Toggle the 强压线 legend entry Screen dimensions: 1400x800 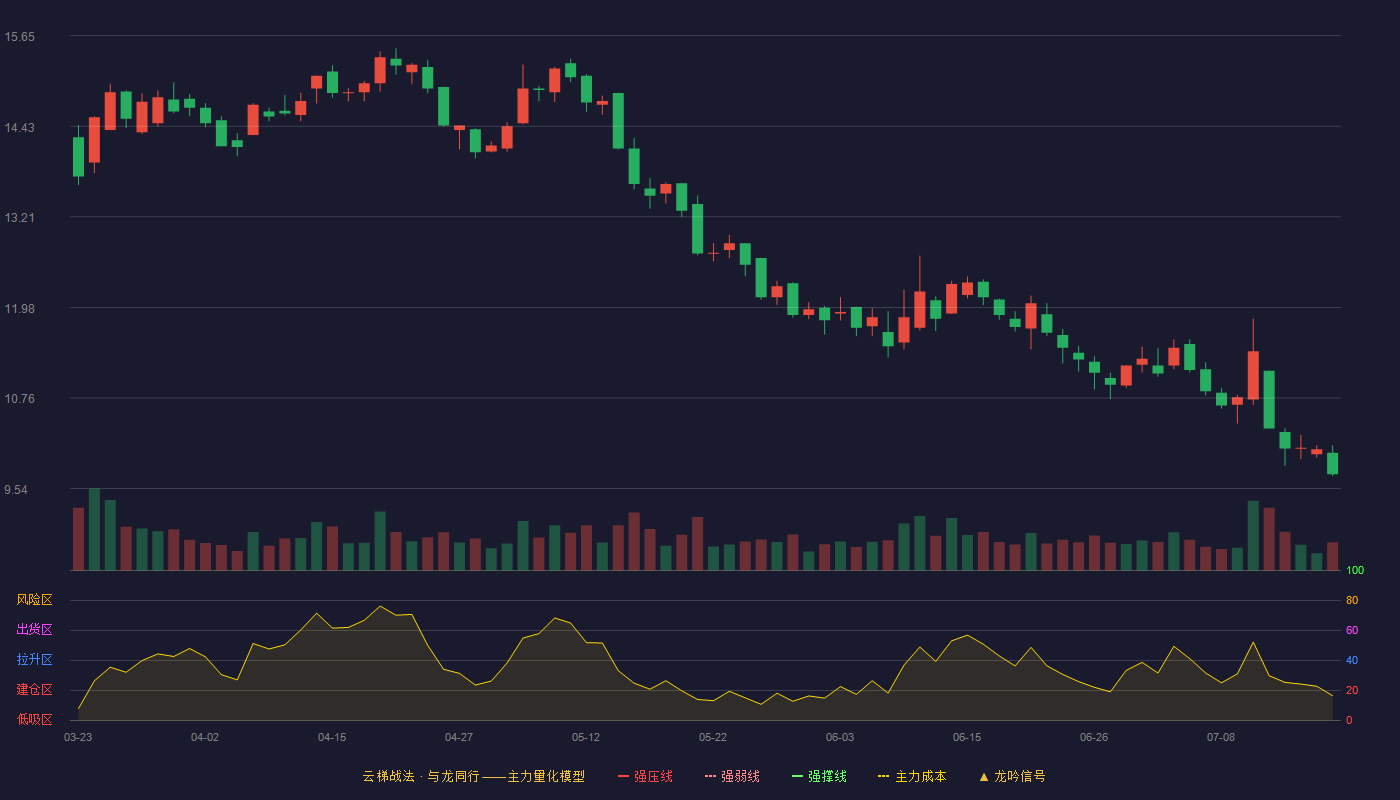tap(645, 776)
